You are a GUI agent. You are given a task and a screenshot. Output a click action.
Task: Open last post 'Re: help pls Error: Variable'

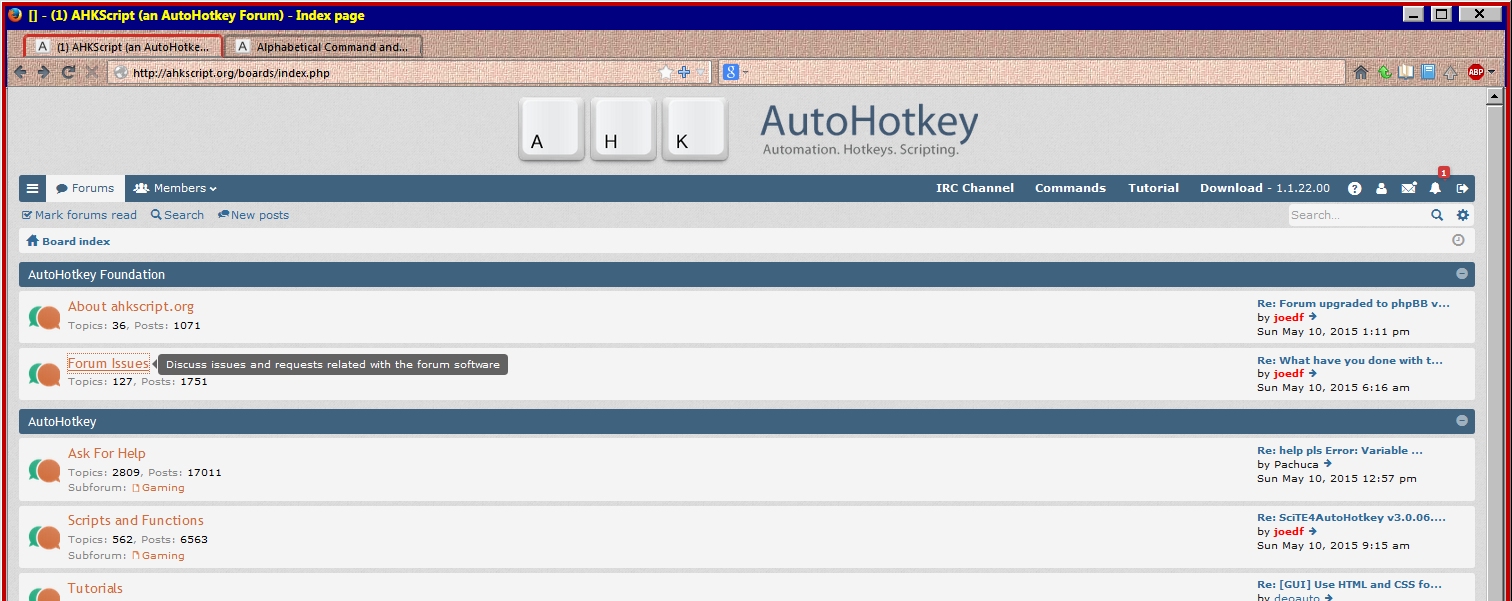[x=1340, y=450]
